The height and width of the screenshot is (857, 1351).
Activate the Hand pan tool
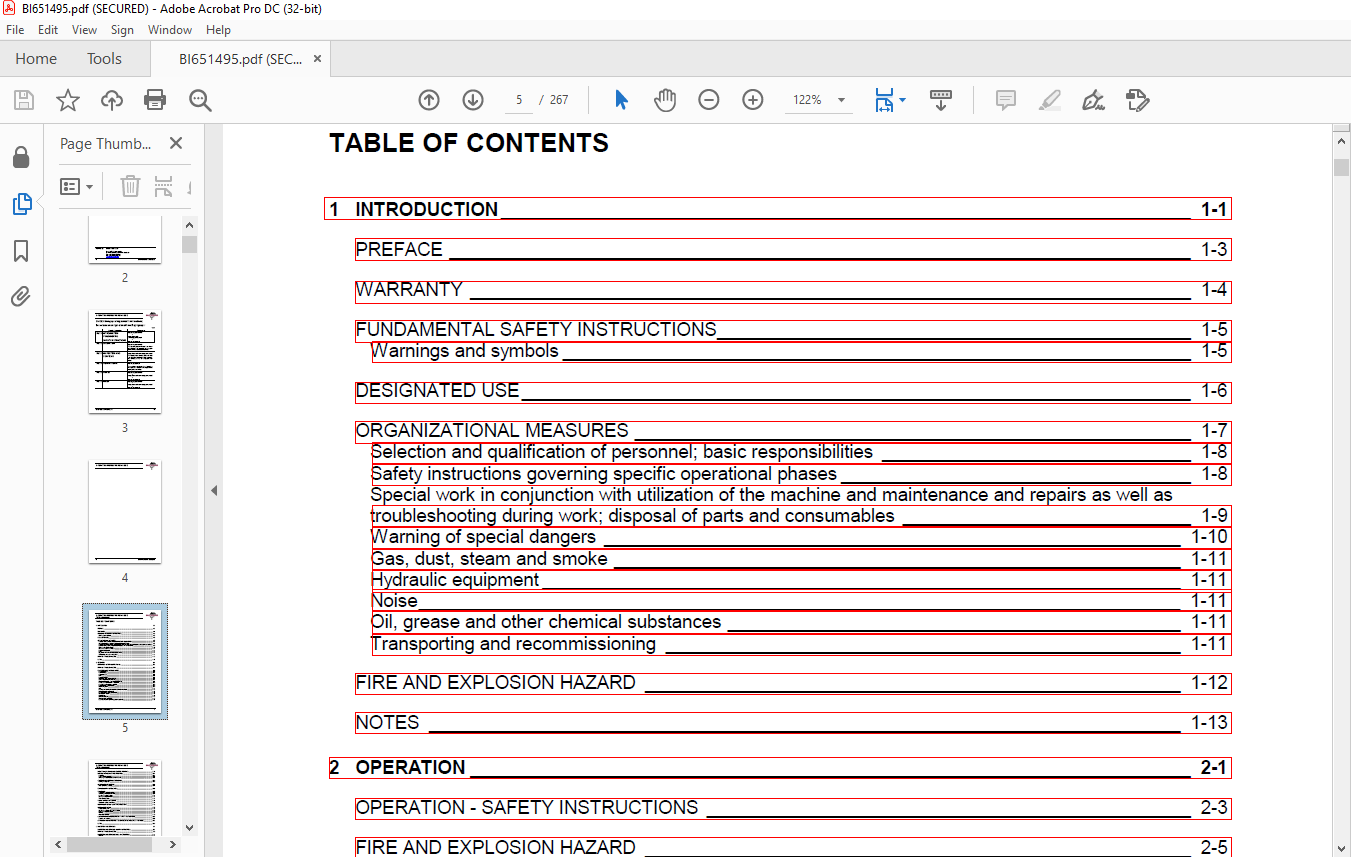pyautogui.click(x=665, y=100)
